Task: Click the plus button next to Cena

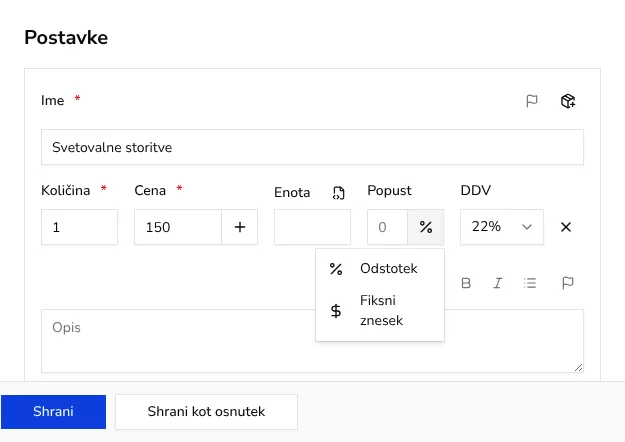Action: point(240,227)
